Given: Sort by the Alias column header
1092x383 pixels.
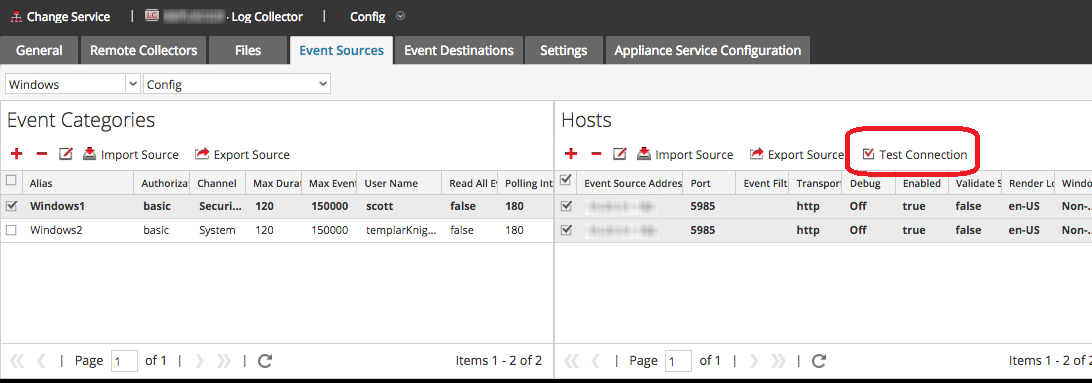Looking at the screenshot, I should coord(78,183).
